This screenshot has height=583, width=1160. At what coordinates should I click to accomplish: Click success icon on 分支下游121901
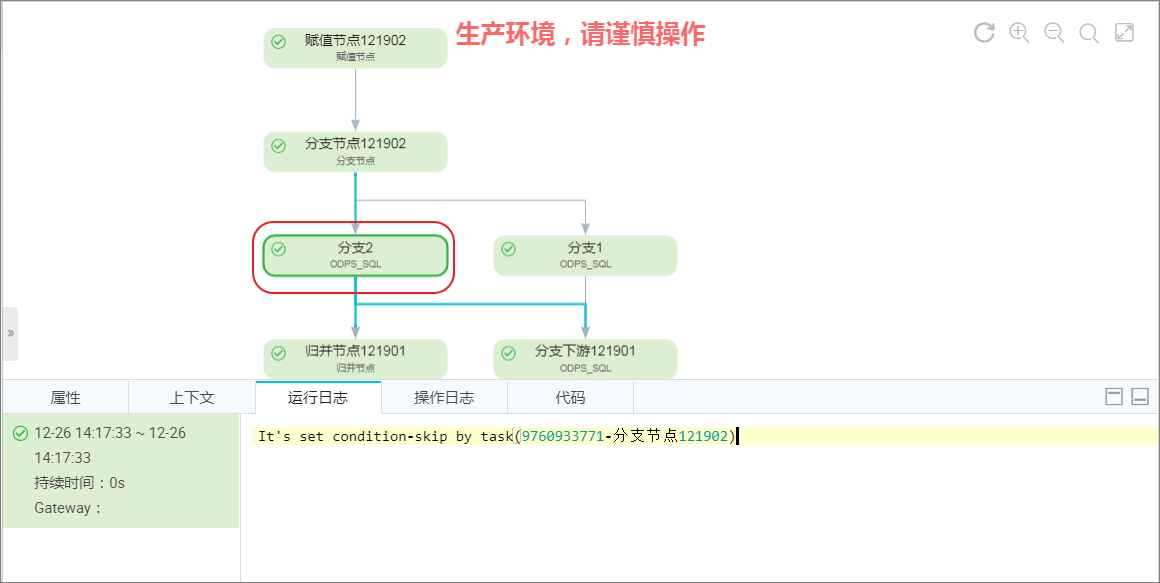pyautogui.click(x=508, y=353)
